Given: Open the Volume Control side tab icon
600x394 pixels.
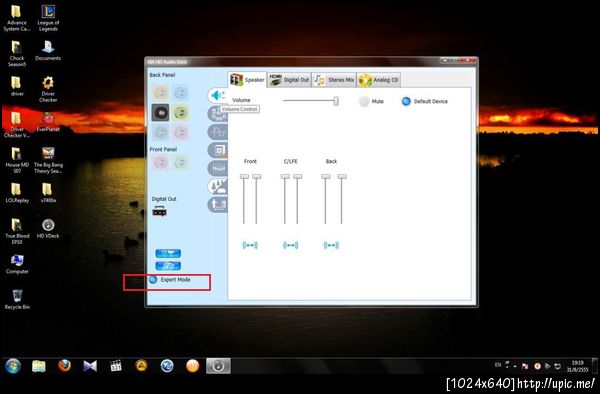Looking at the screenshot, I should pos(218,95).
